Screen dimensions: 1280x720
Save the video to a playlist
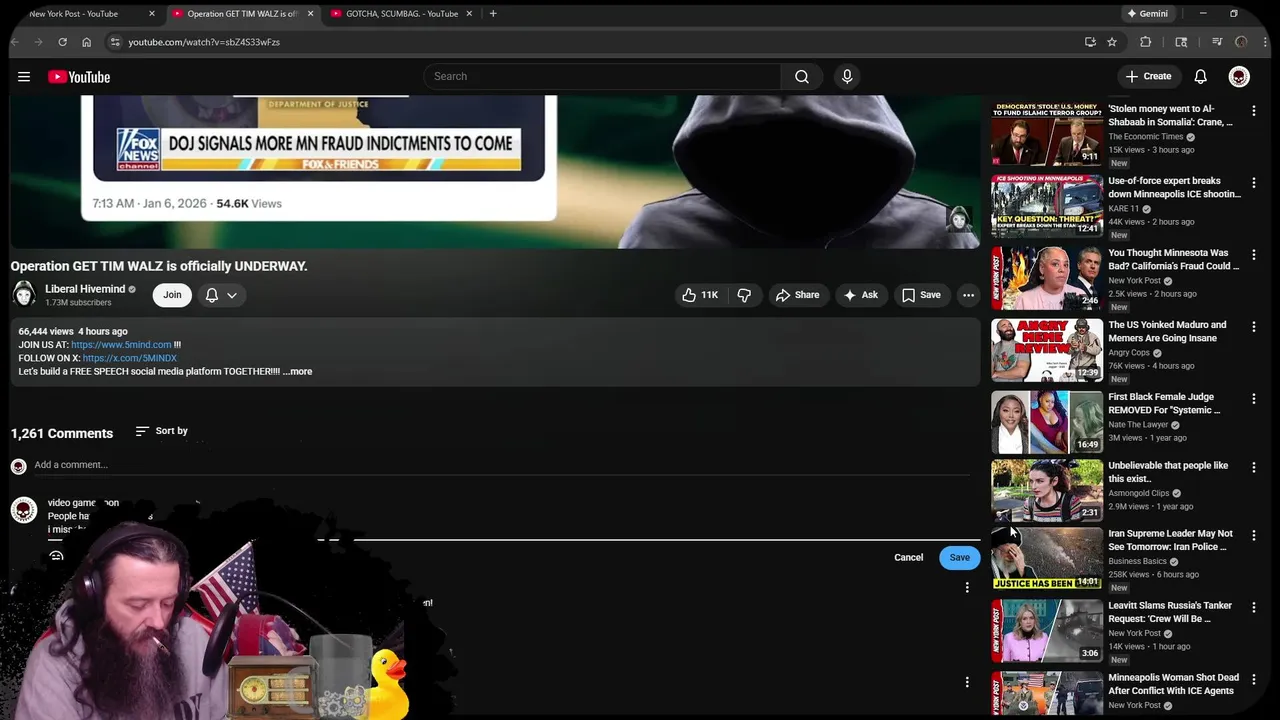coord(921,295)
